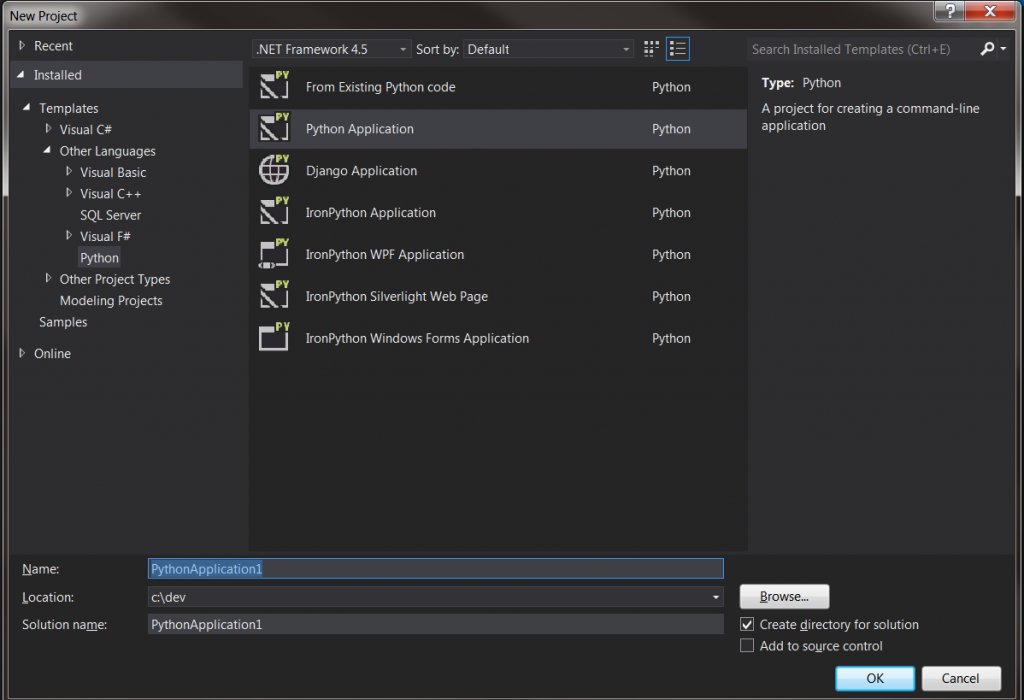Expand the Visual C# node arrow

coord(48,129)
